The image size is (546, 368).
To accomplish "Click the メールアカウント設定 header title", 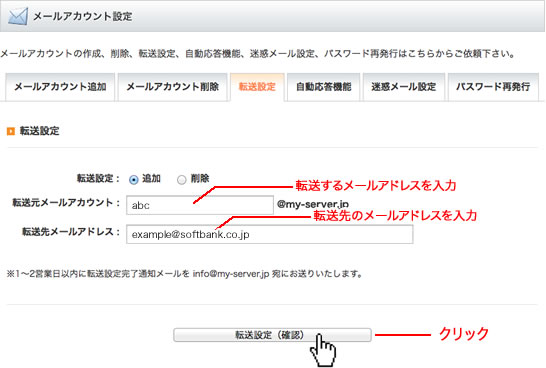I will pos(83,16).
